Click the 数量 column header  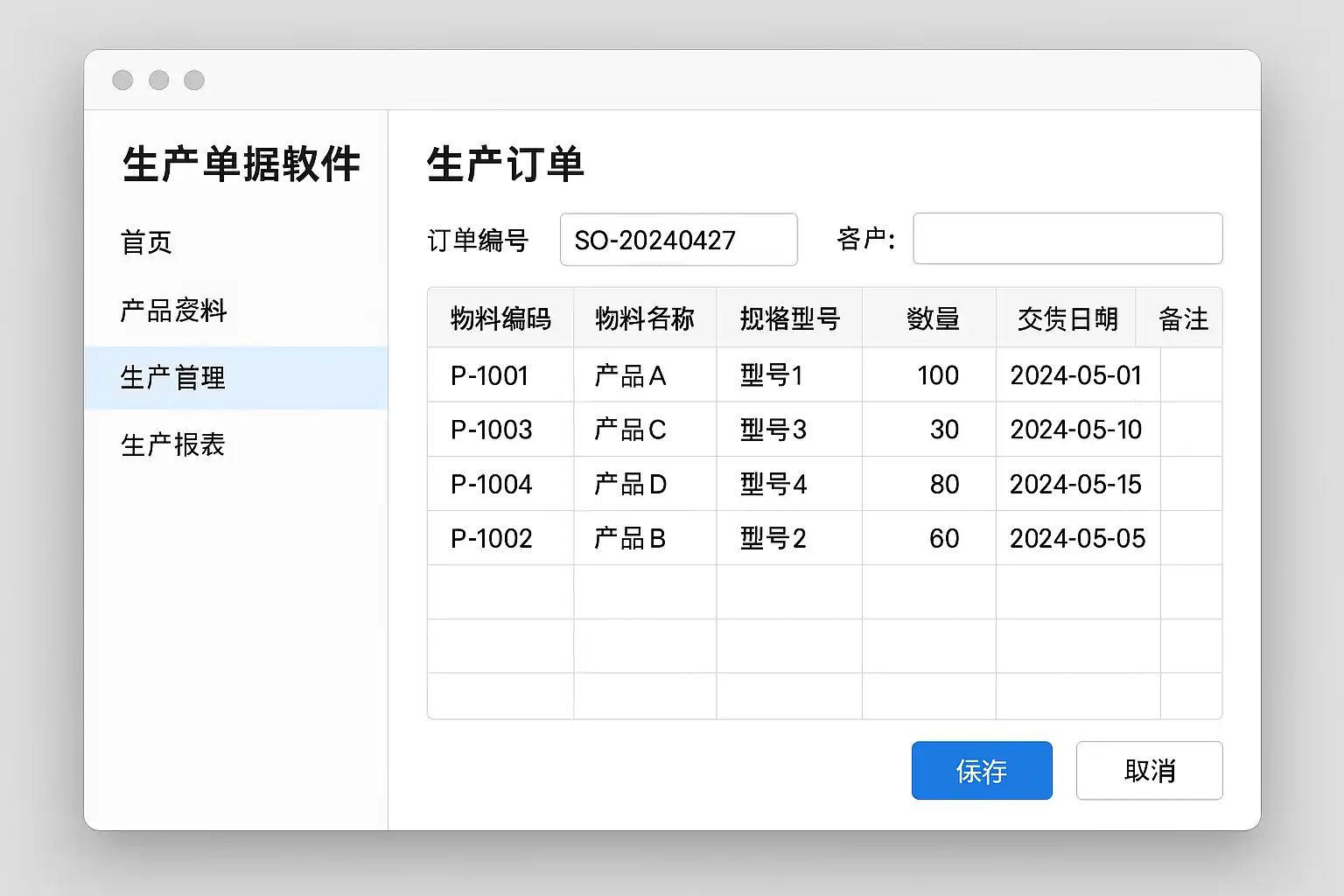pyautogui.click(x=933, y=318)
